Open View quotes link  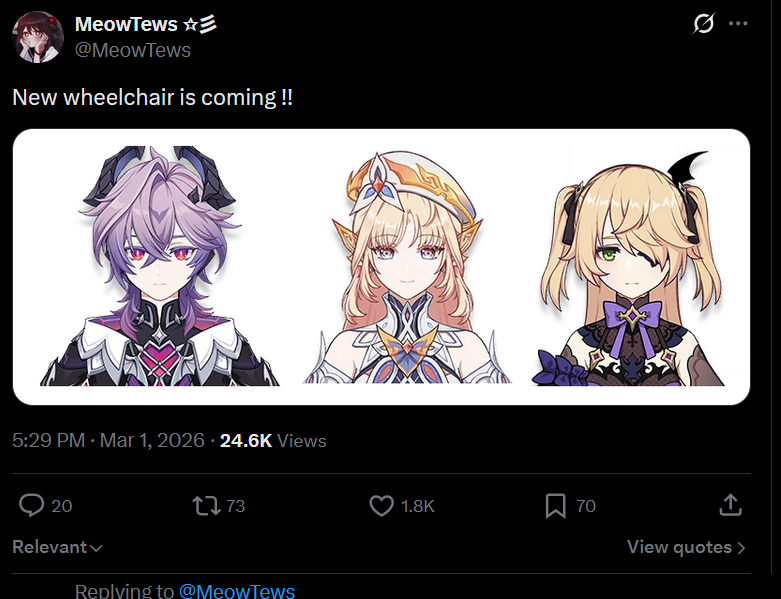686,547
